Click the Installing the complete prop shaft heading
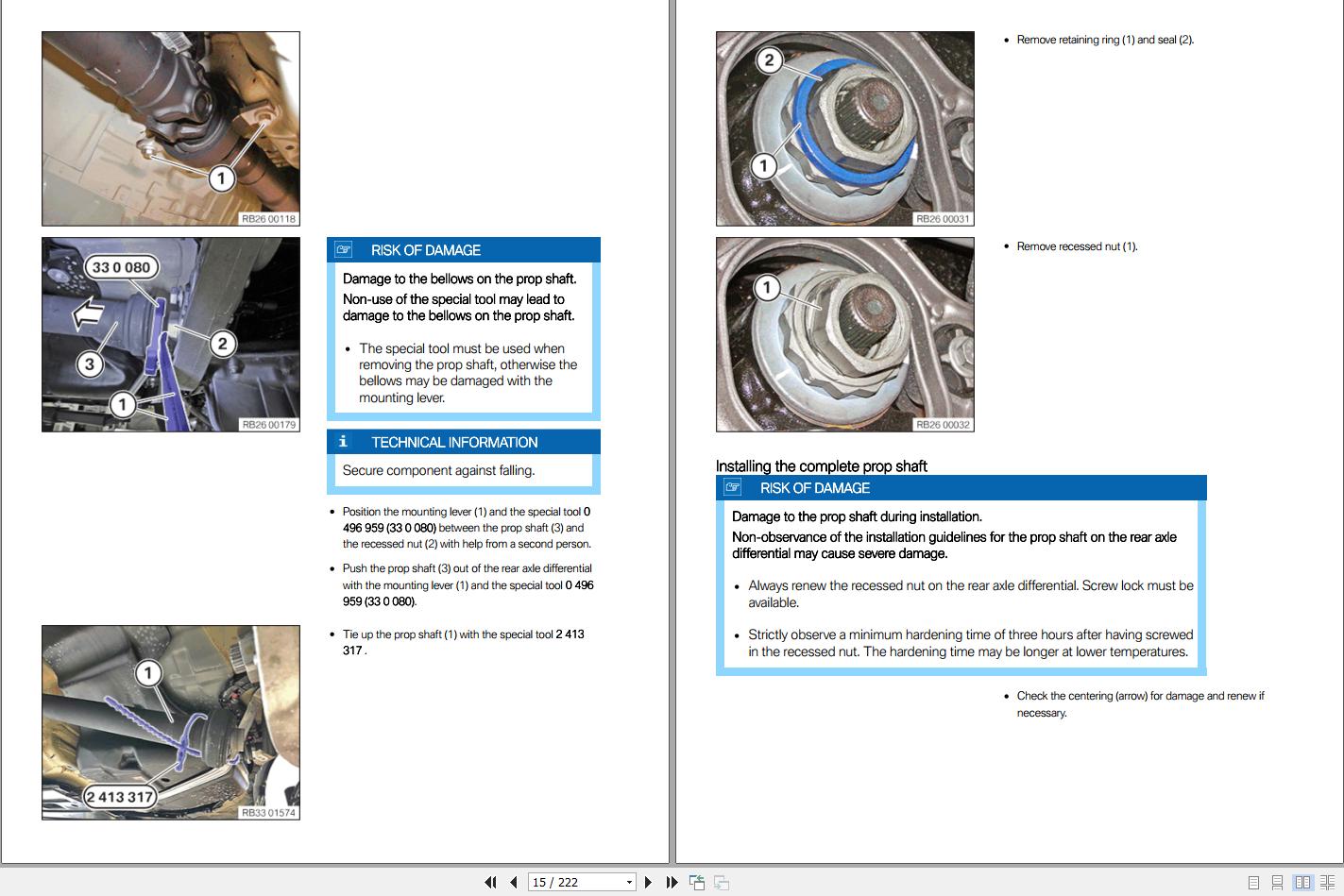 point(821,466)
